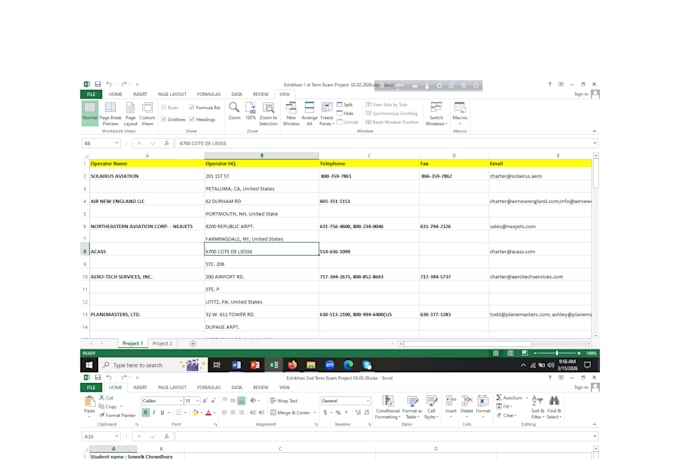This screenshot has width=680, height=459.
Task: Click taskbar search box
Action: [153, 365]
